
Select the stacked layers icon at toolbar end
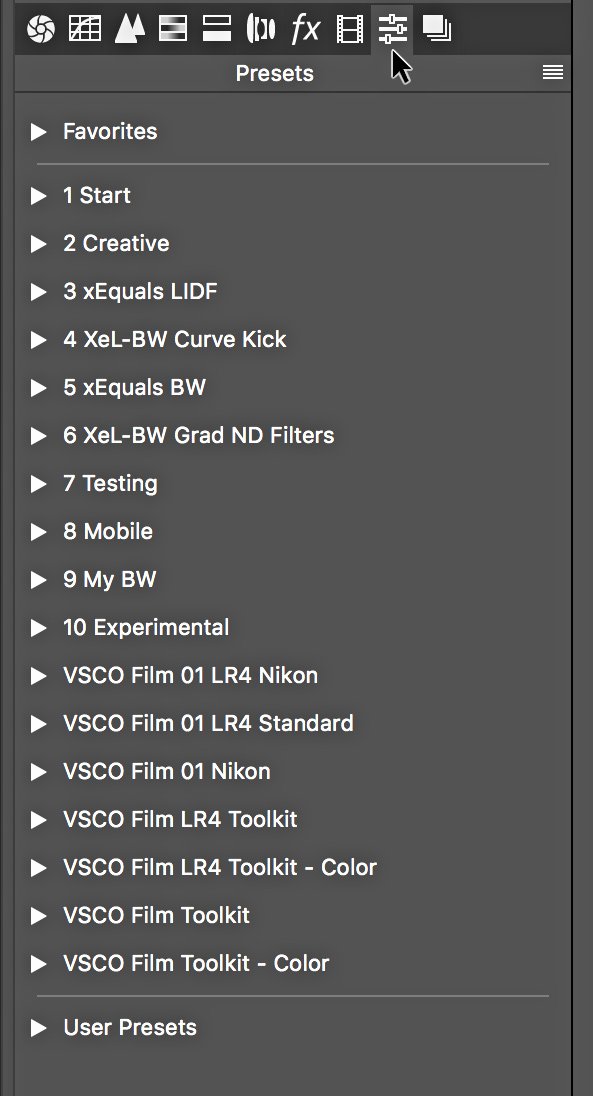[434, 28]
